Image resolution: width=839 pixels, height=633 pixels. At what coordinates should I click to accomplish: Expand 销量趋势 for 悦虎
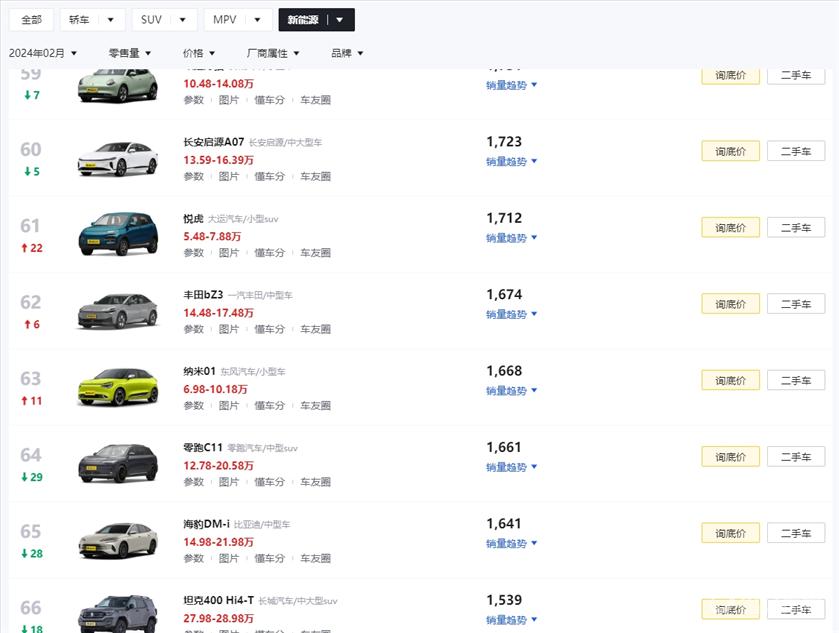(511, 238)
